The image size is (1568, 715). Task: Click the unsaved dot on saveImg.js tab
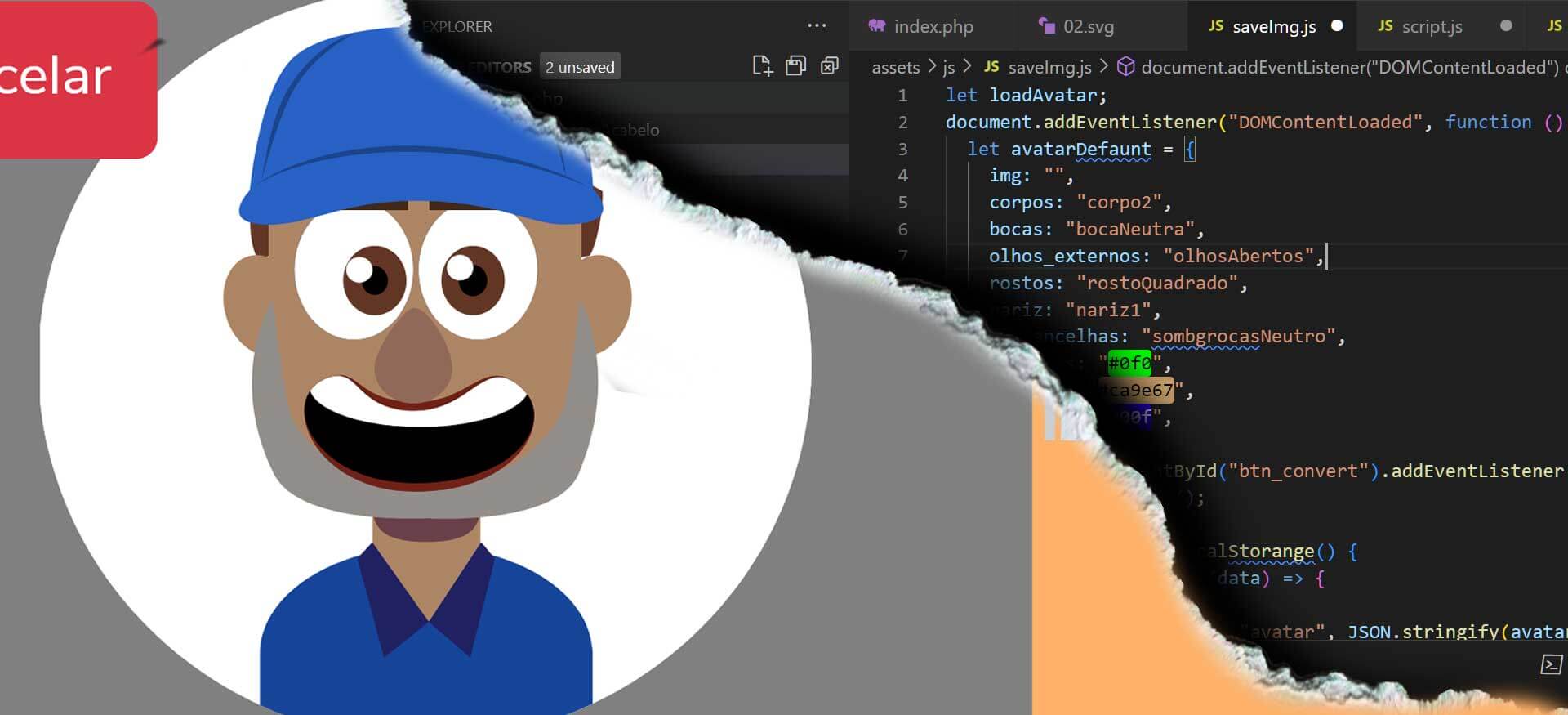(x=1337, y=25)
